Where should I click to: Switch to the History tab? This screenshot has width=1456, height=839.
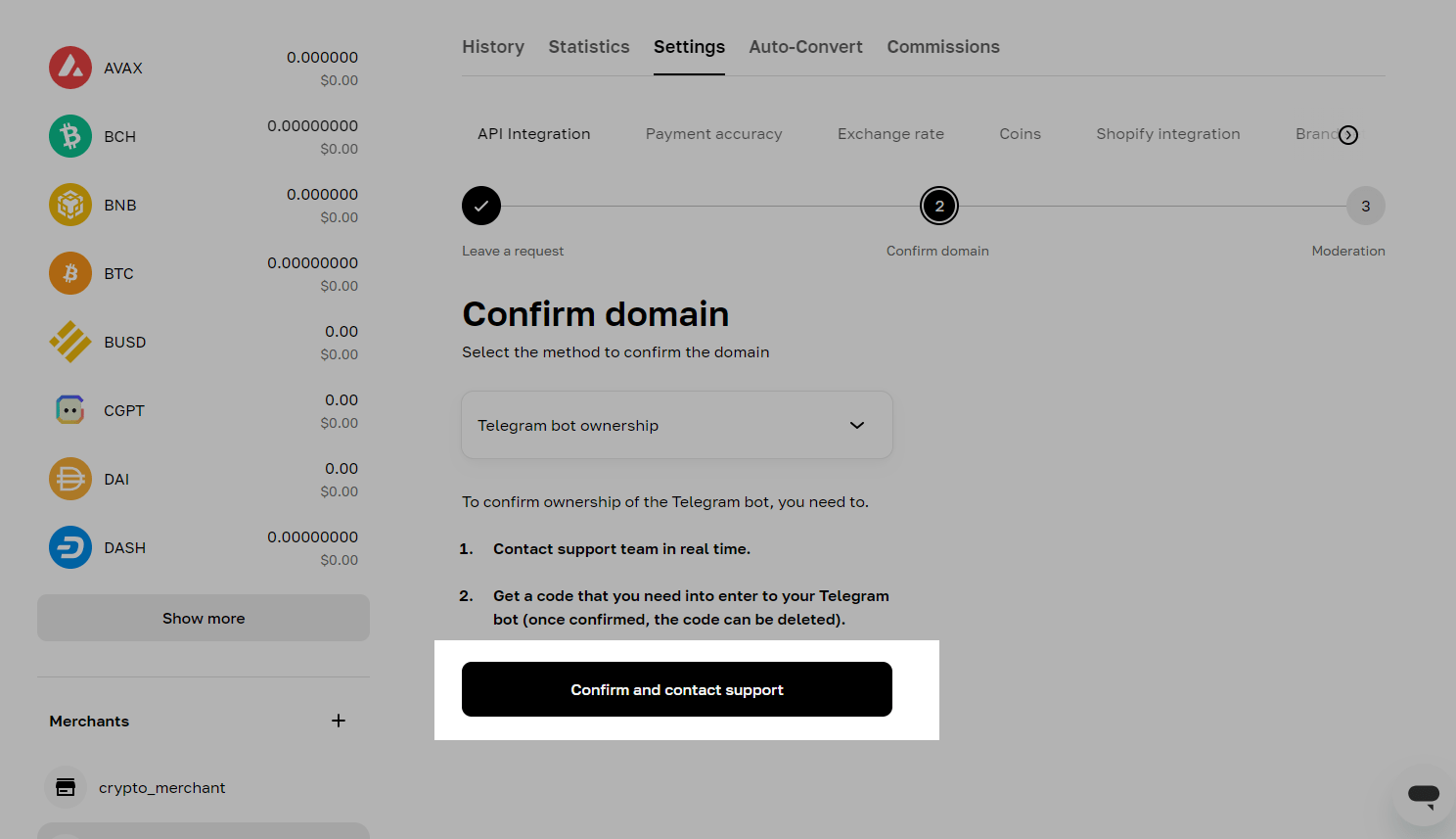(x=493, y=47)
